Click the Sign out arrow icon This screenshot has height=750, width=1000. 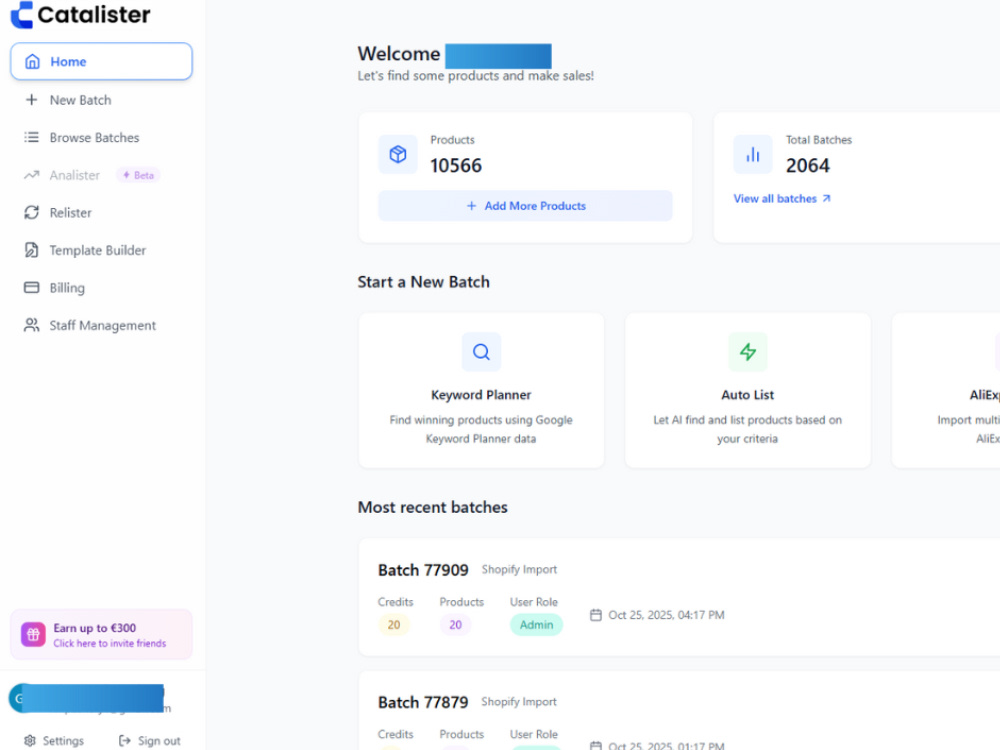(x=125, y=741)
